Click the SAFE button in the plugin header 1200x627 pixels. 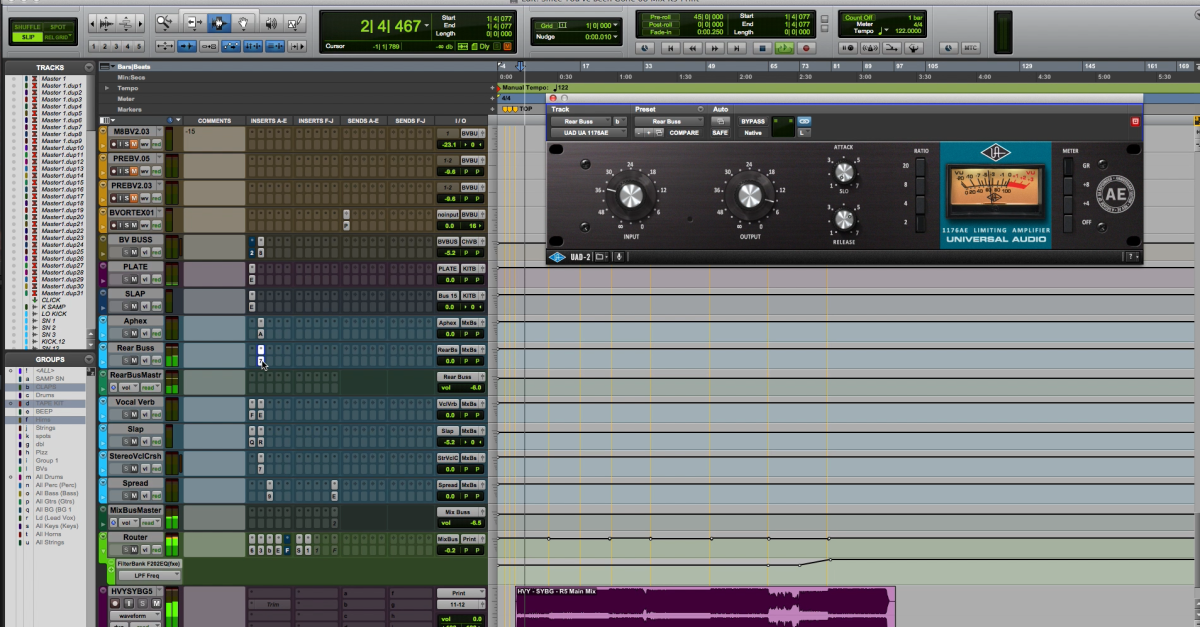pyautogui.click(x=722, y=132)
